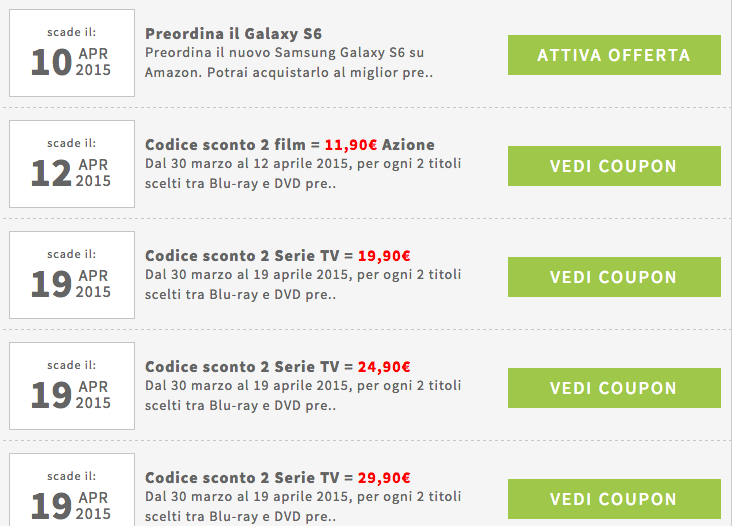Image resolution: width=732 pixels, height=526 pixels.
Task: Click the Samsung Galaxy S6 Amazon description text
Action: point(289,63)
